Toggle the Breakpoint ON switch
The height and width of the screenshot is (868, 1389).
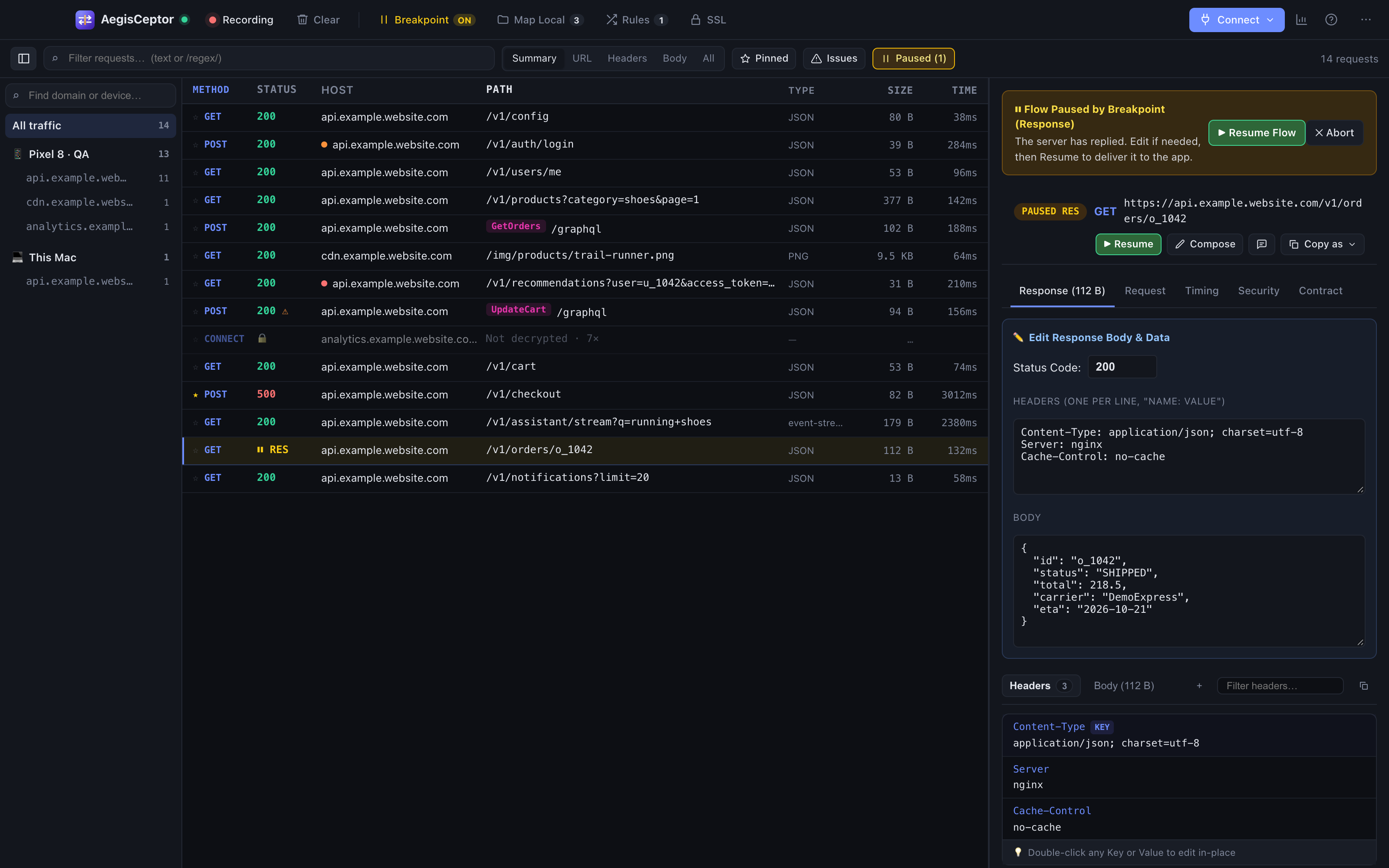427,20
